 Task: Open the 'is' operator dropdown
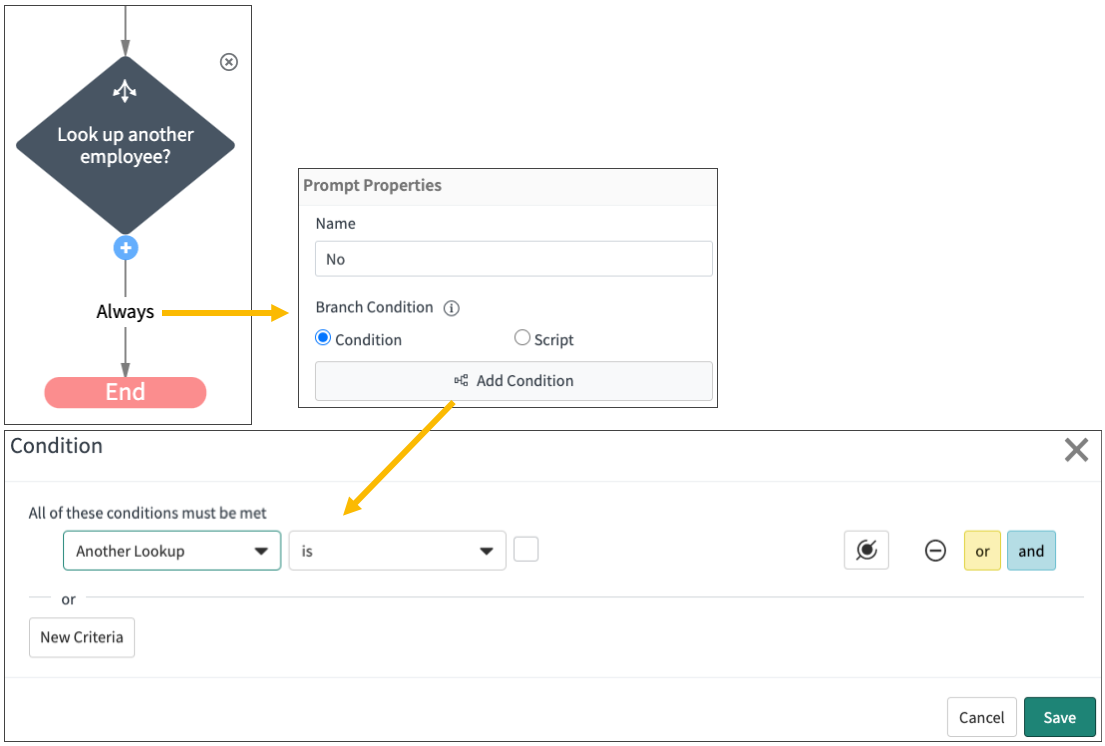click(397, 550)
